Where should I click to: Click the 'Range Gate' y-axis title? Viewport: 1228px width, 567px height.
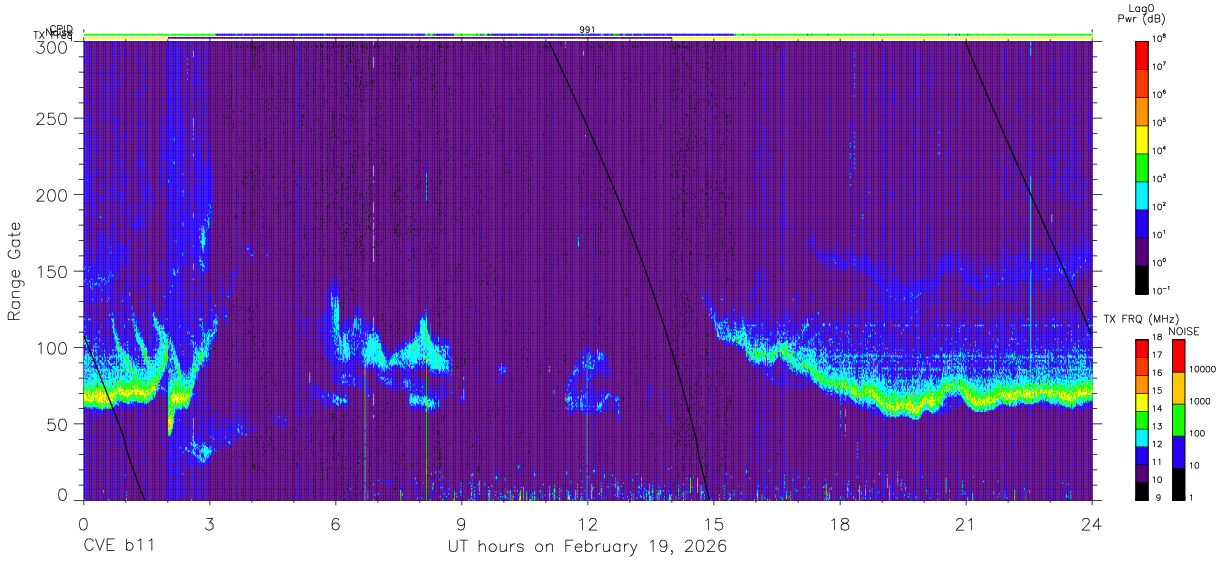[x=15, y=270]
